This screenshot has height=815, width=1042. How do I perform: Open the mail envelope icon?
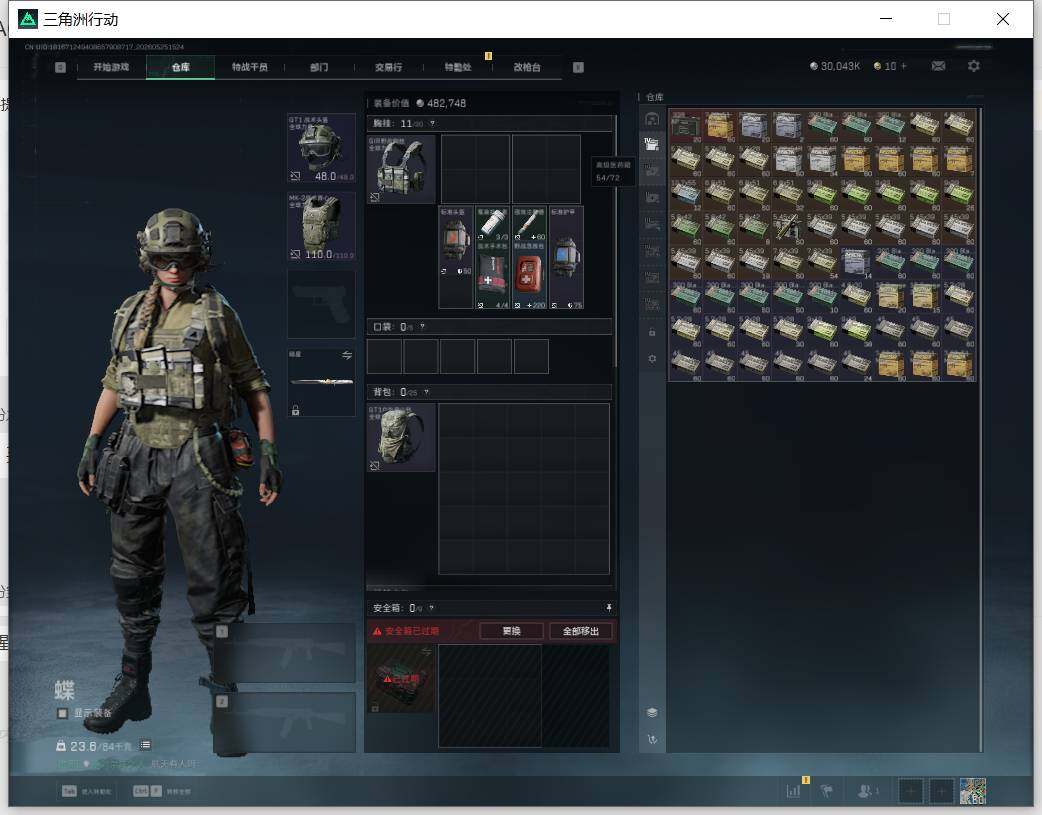pos(938,66)
